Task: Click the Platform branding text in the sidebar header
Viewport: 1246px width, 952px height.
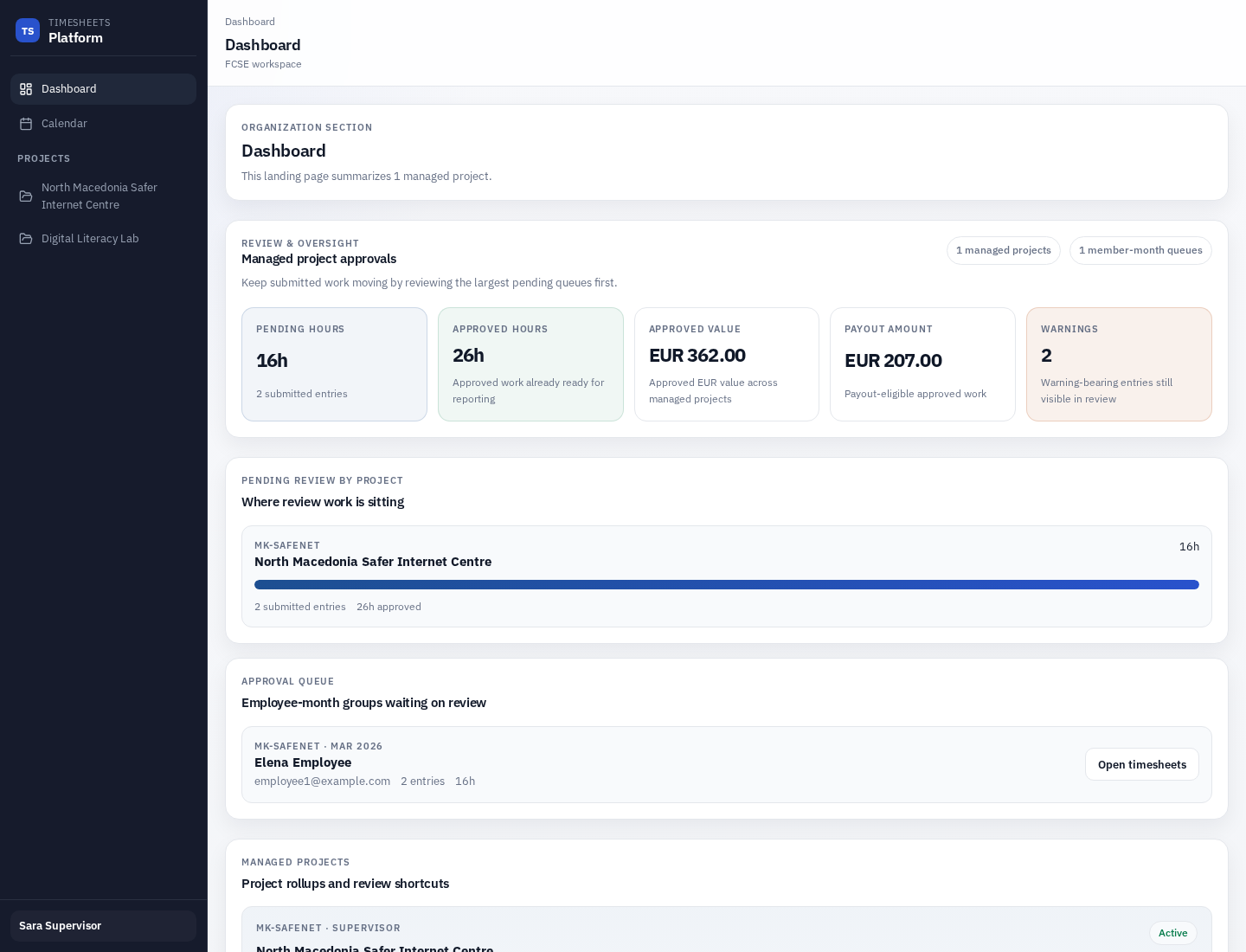Action: 75,38
